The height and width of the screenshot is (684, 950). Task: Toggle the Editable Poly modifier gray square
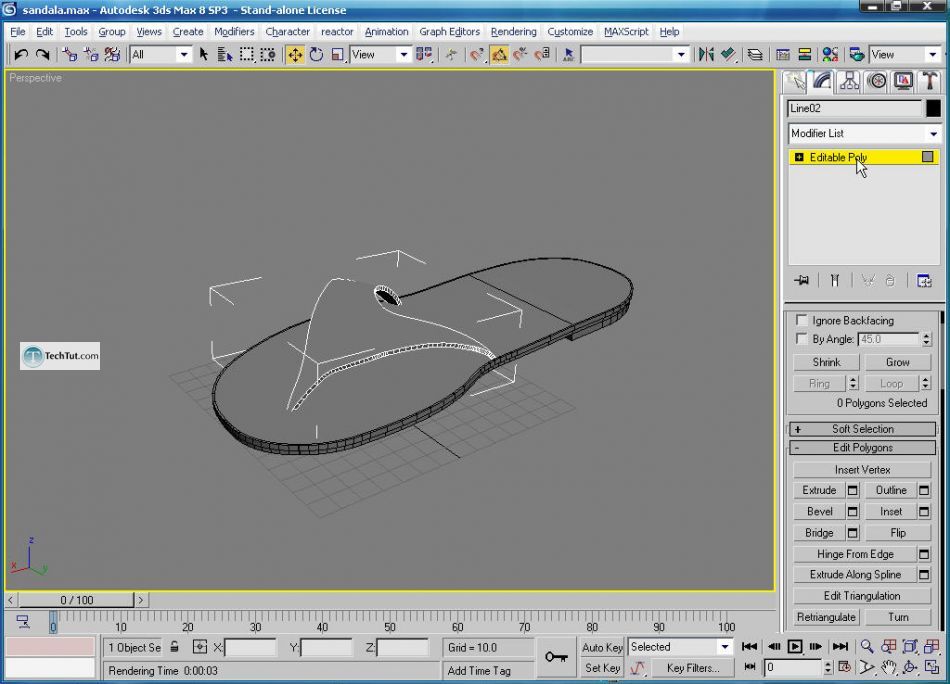[x=928, y=157]
